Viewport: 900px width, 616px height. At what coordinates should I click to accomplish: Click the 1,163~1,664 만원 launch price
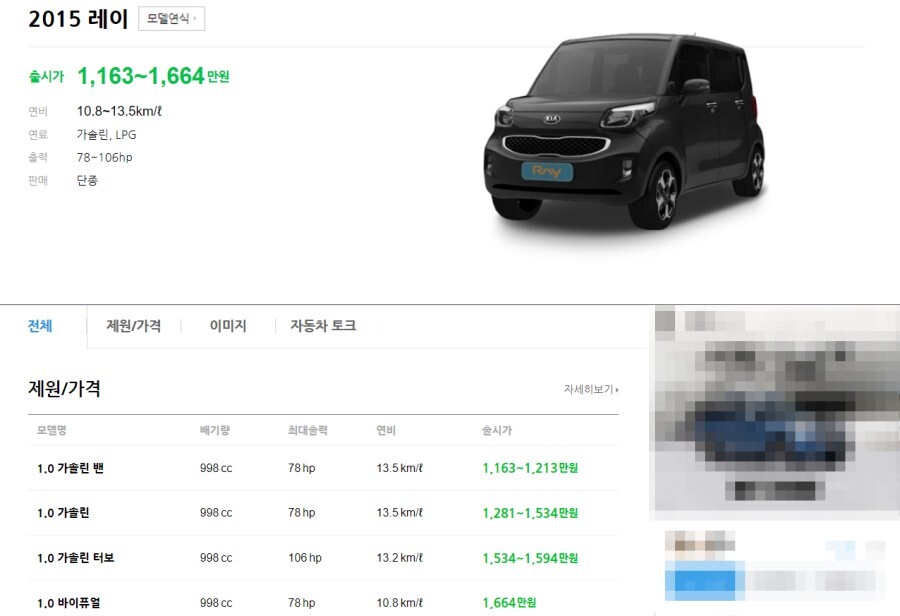tap(153, 76)
